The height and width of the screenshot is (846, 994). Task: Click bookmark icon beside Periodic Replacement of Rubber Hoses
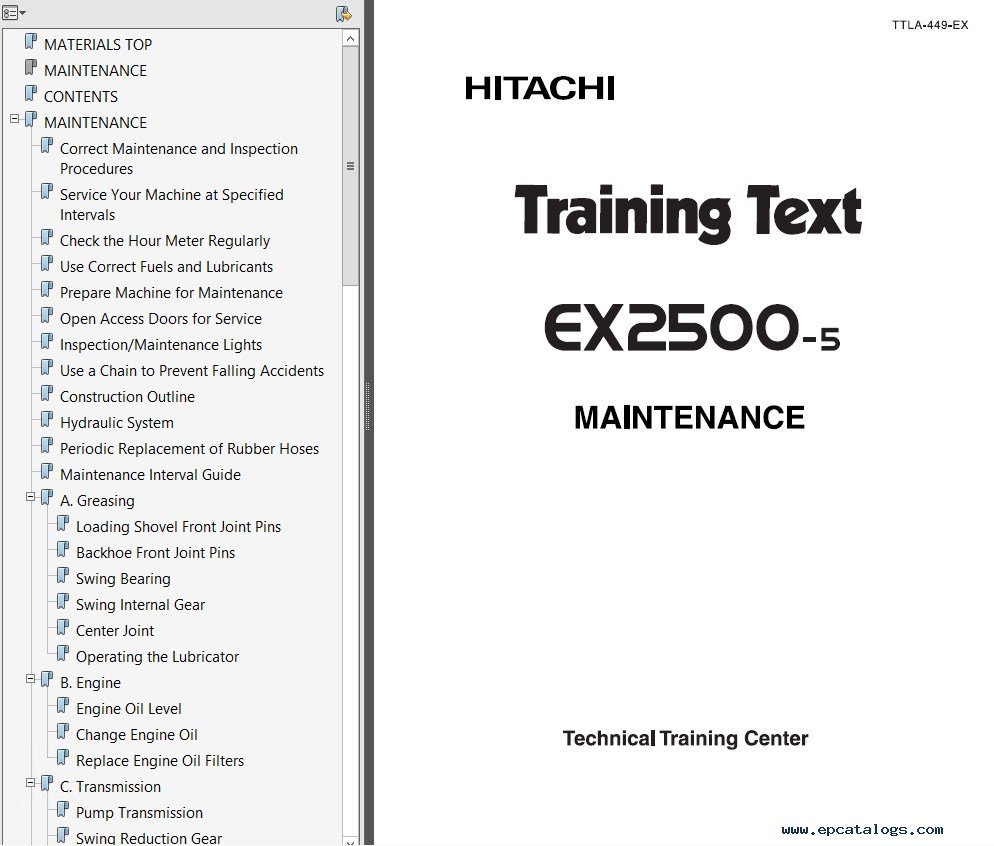[x=47, y=446]
